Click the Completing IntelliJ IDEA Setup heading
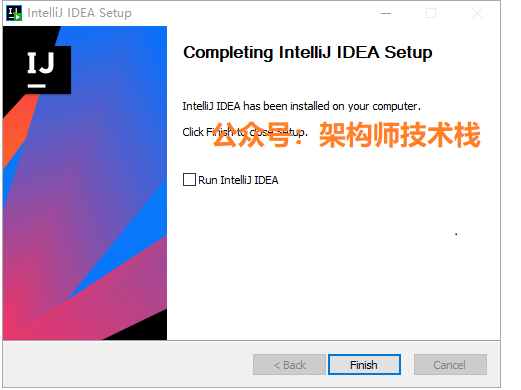Image resolution: width=521 pixels, height=390 pixels. click(x=307, y=52)
